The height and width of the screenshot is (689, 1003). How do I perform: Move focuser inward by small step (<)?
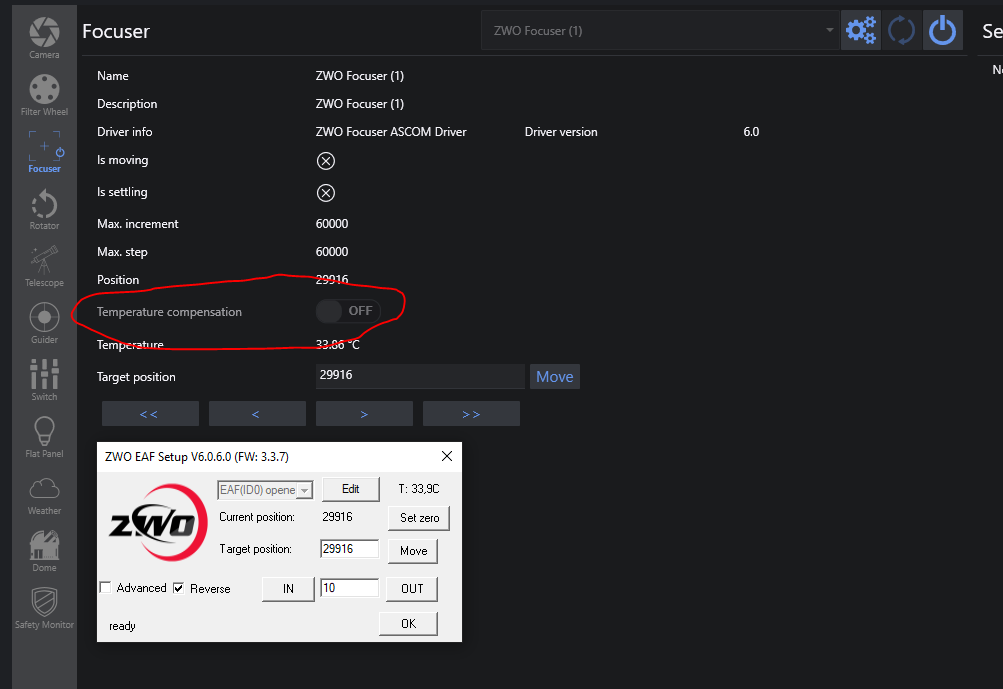257,413
